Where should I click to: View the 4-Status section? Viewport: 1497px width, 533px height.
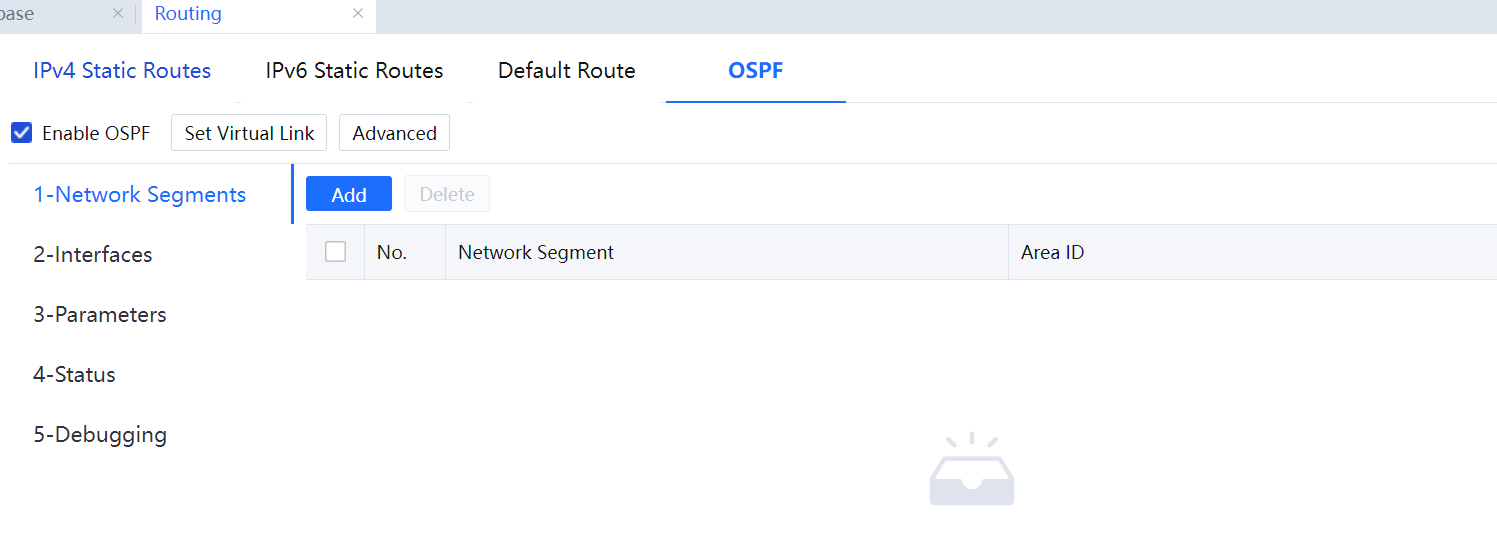coord(74,375)
